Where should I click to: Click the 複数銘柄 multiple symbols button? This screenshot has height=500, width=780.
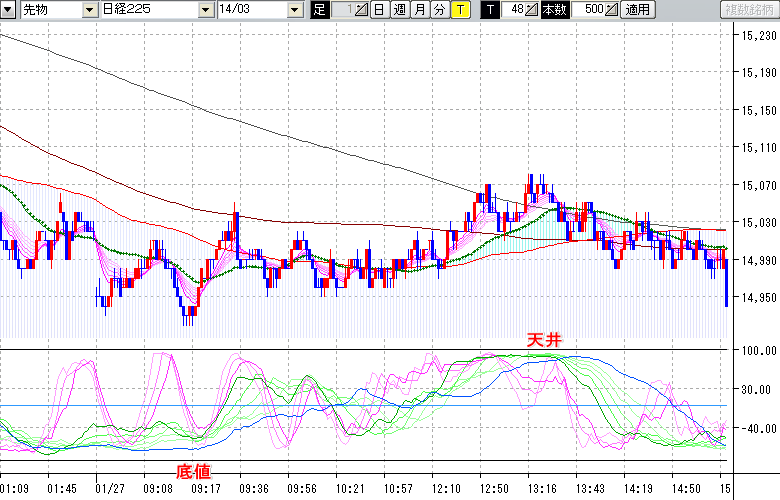pyautogui.click(x=748, y=9)
